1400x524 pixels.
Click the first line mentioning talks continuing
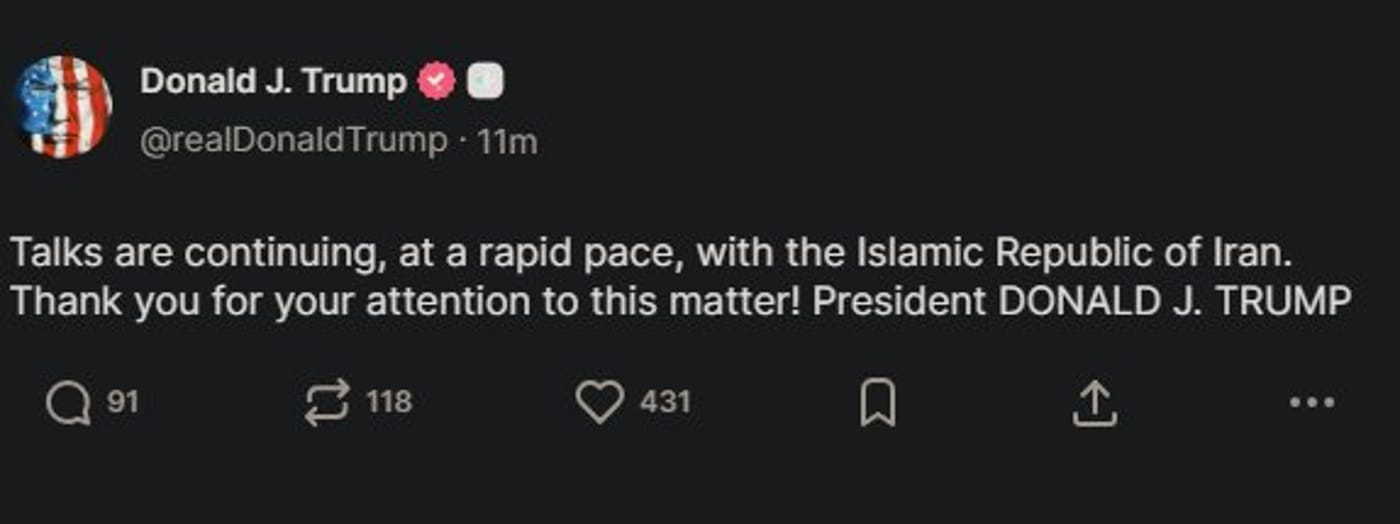[652, 253]
